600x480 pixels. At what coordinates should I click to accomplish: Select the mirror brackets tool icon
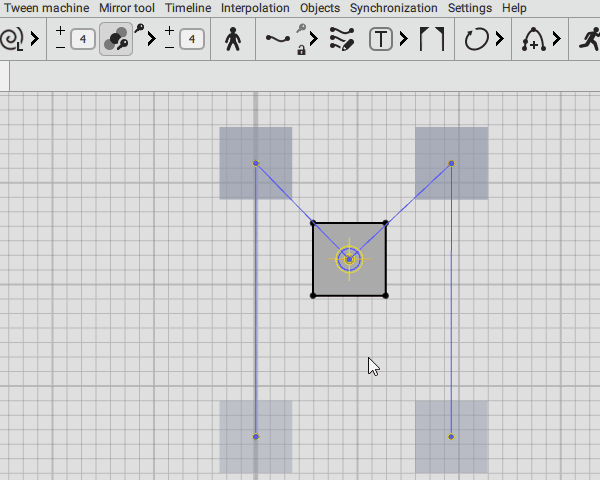click(x=431, y=40)
